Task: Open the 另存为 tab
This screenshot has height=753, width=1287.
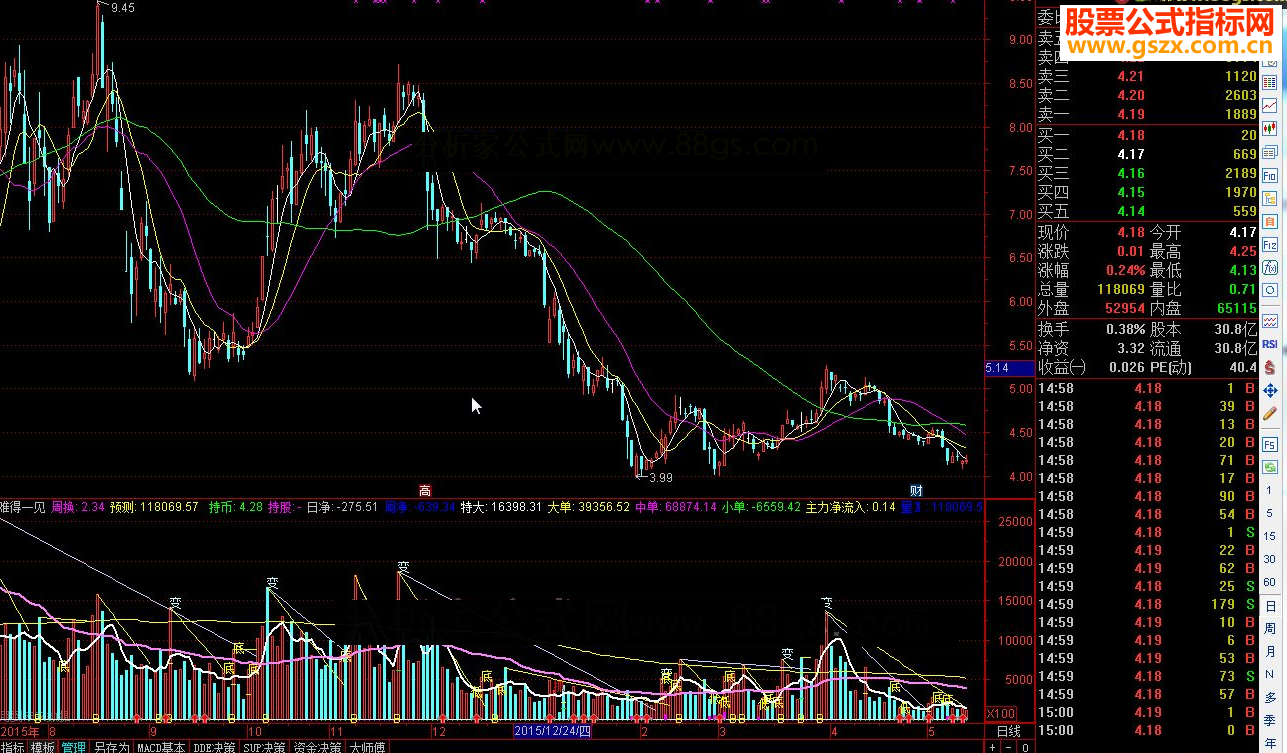Action: click(111, 746)
